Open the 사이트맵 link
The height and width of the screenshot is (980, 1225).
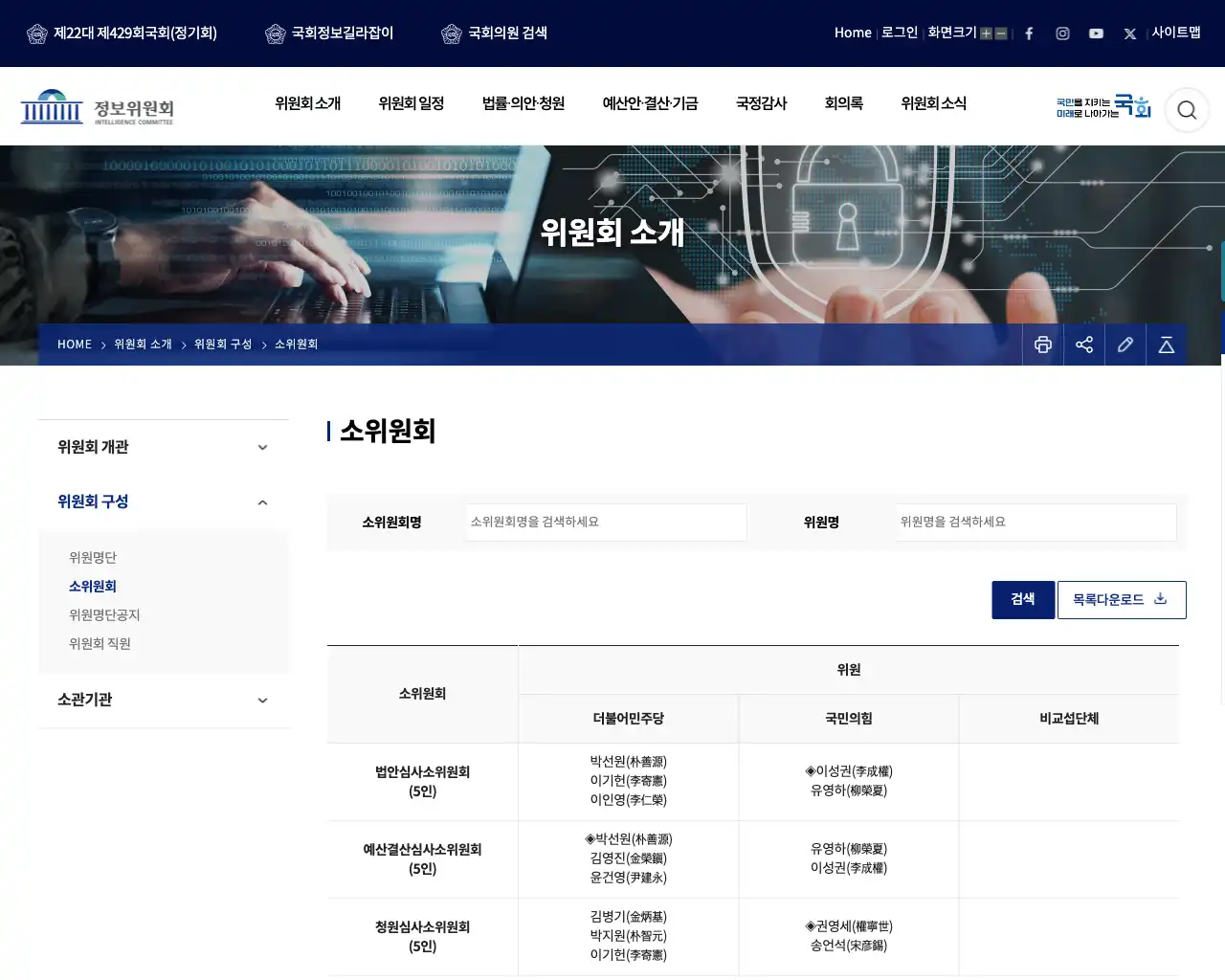(1176, 33)
